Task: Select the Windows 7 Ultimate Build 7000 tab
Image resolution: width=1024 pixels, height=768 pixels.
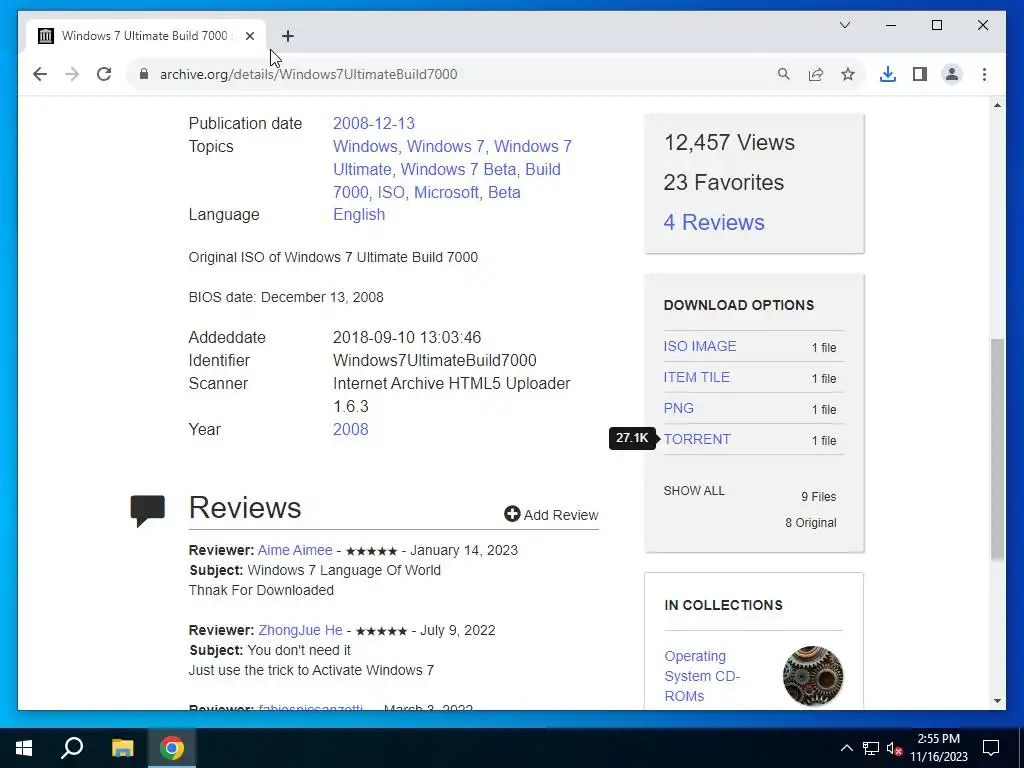Action: pyautogui.click(x=146, y=36)
